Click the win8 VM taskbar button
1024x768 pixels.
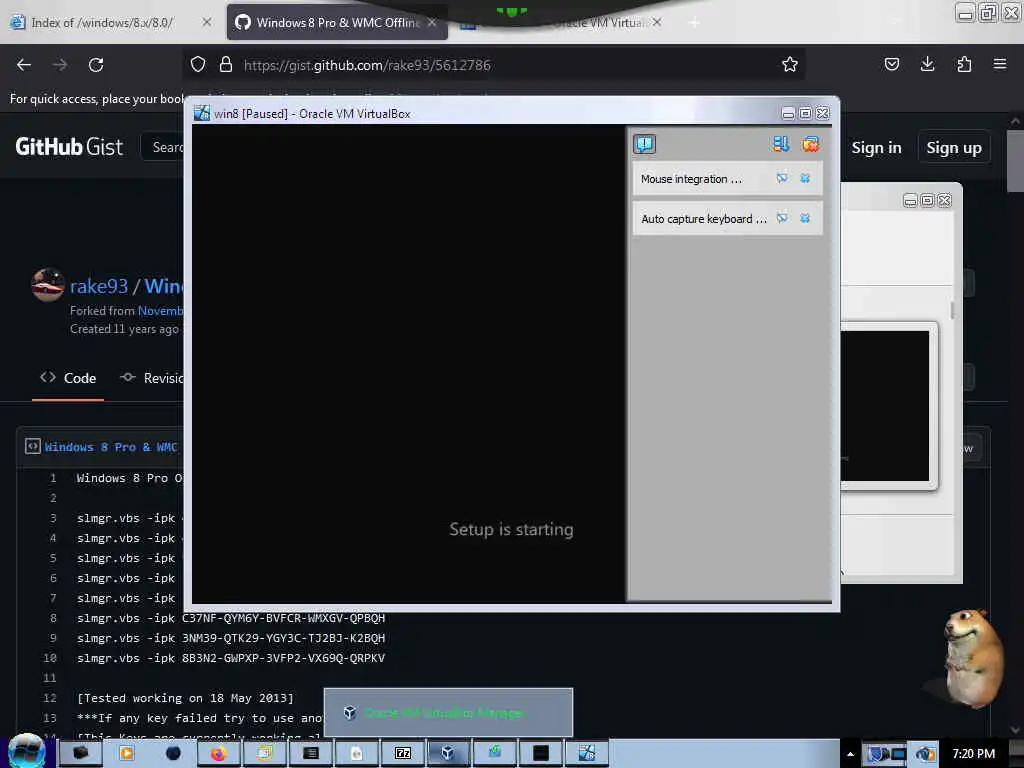click(587, 754)
